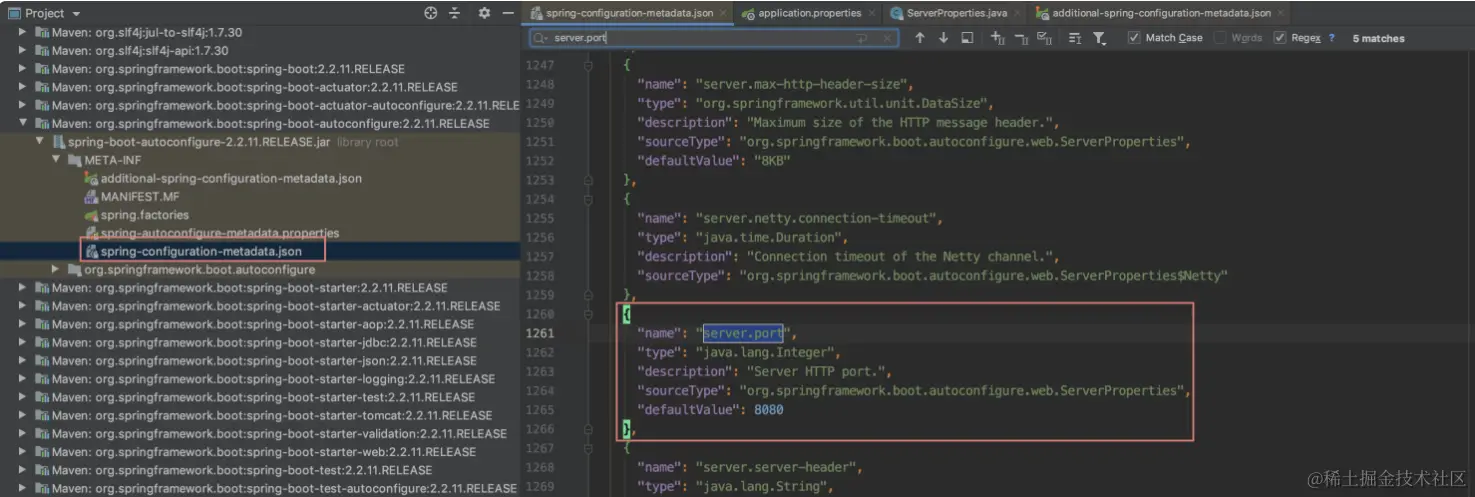The width and height of the screenshot is (1475, 497).
Task: Select all occurrences icon
Action: coord(1044,38)
